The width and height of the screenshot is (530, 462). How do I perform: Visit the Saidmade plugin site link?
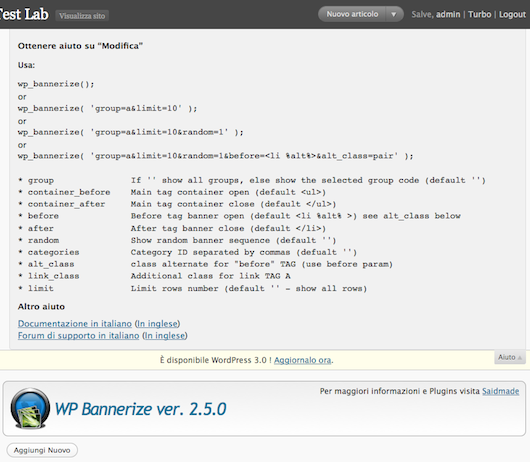pos(501,391)
